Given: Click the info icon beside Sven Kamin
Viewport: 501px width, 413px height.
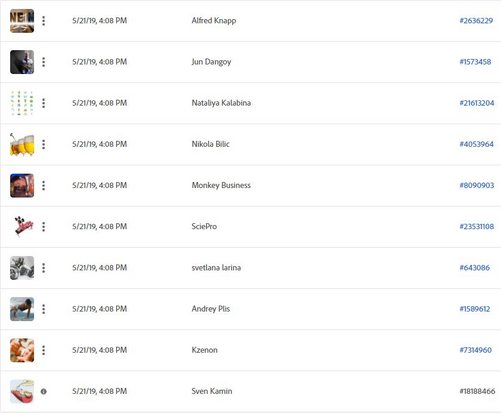Looking at the screenshot, I should tap(44, 391).
